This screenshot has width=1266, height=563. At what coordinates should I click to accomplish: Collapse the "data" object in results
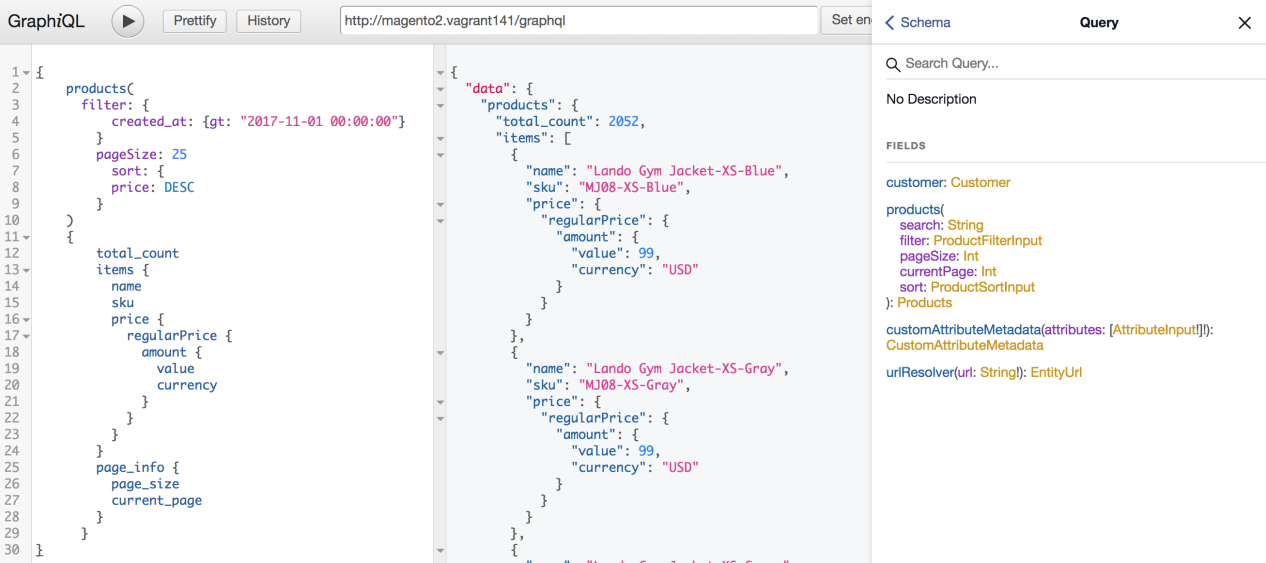tap(440, 89)
